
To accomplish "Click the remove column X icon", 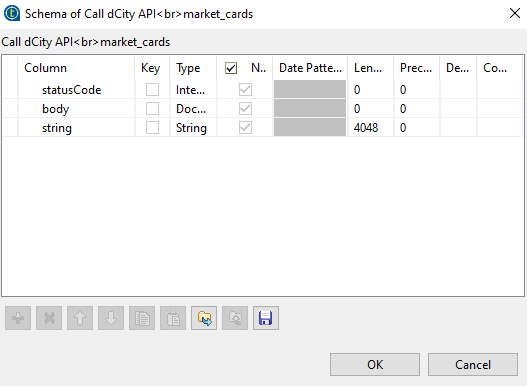I will [49, 318].
